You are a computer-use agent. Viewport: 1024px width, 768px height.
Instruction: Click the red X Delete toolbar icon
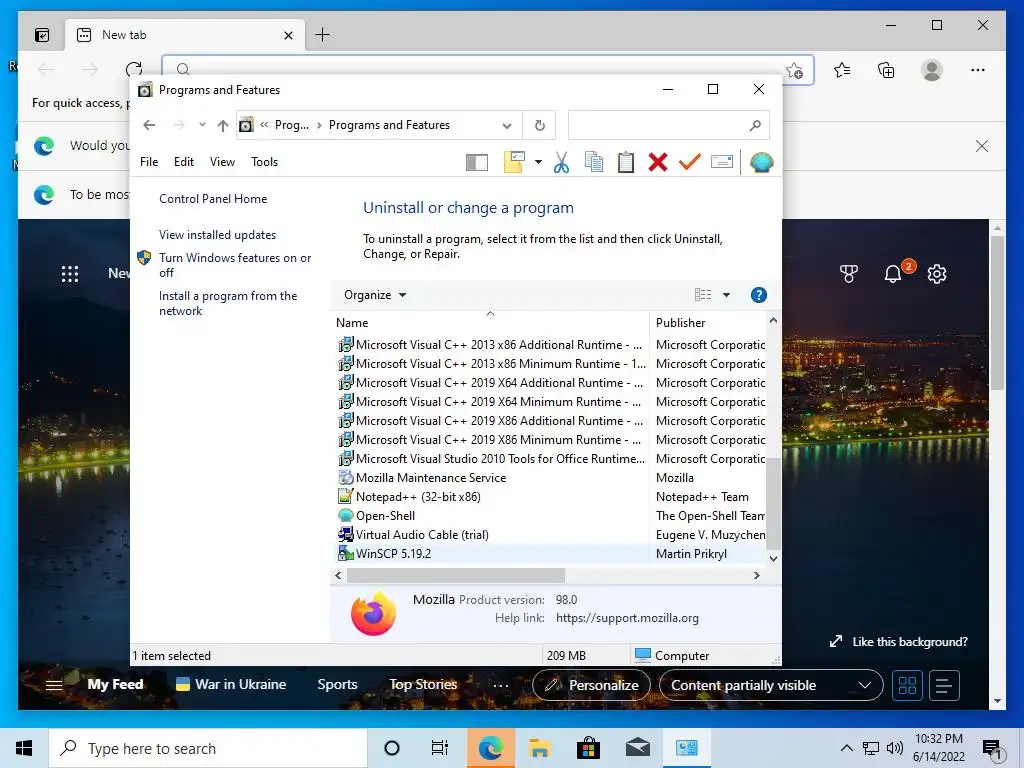pos(658,162)
